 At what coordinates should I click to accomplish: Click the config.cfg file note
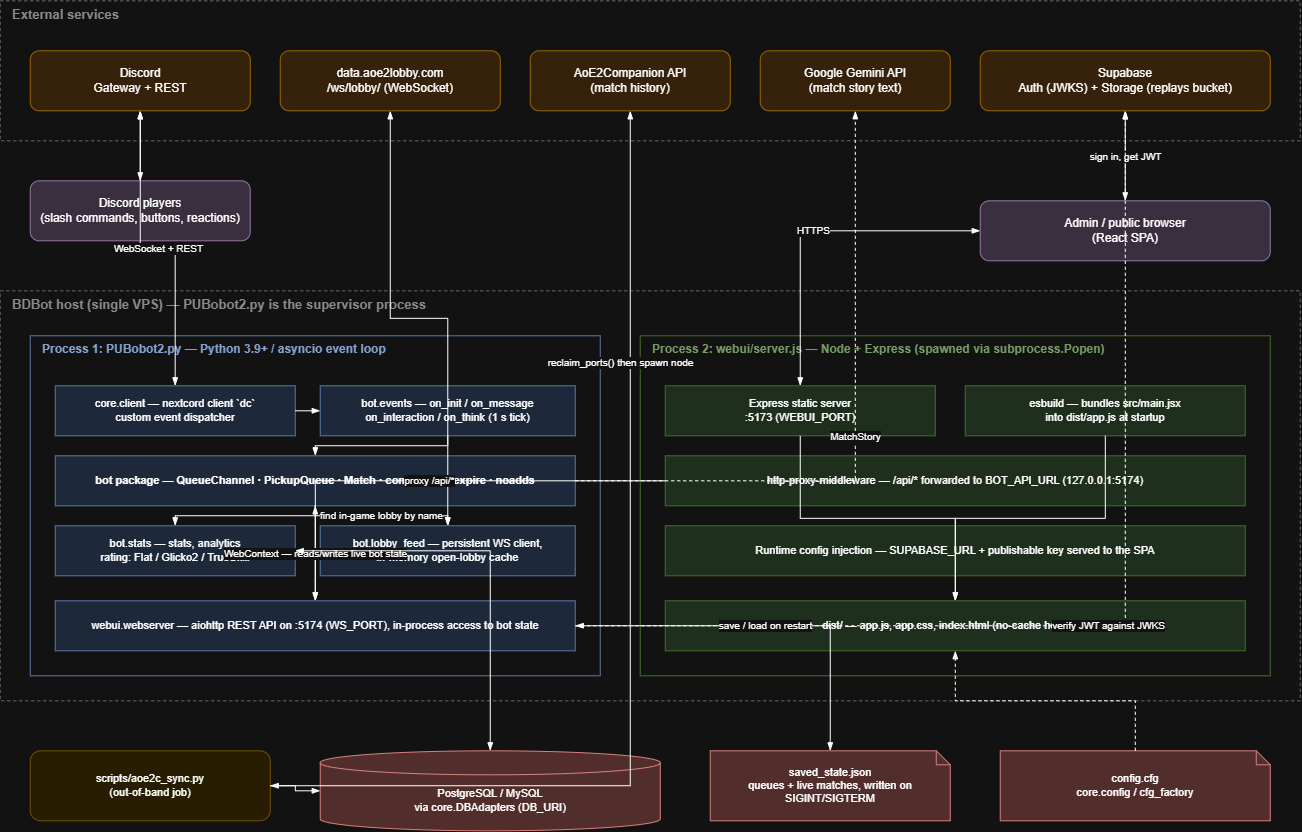(x=1135, y=785)
